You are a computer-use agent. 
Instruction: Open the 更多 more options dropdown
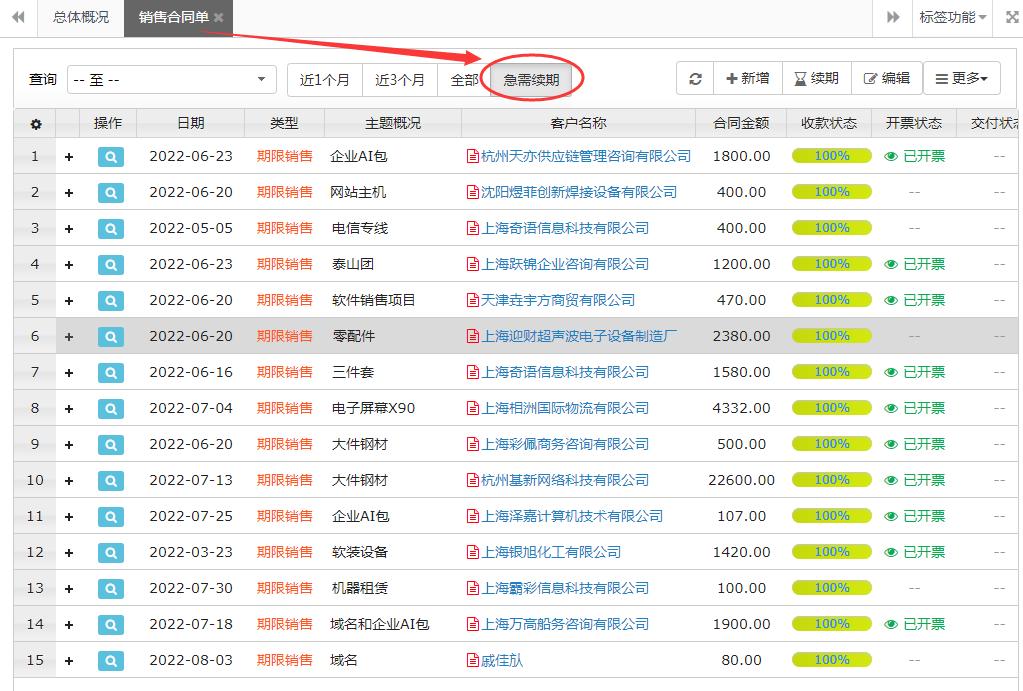click(x=961, y=78)
